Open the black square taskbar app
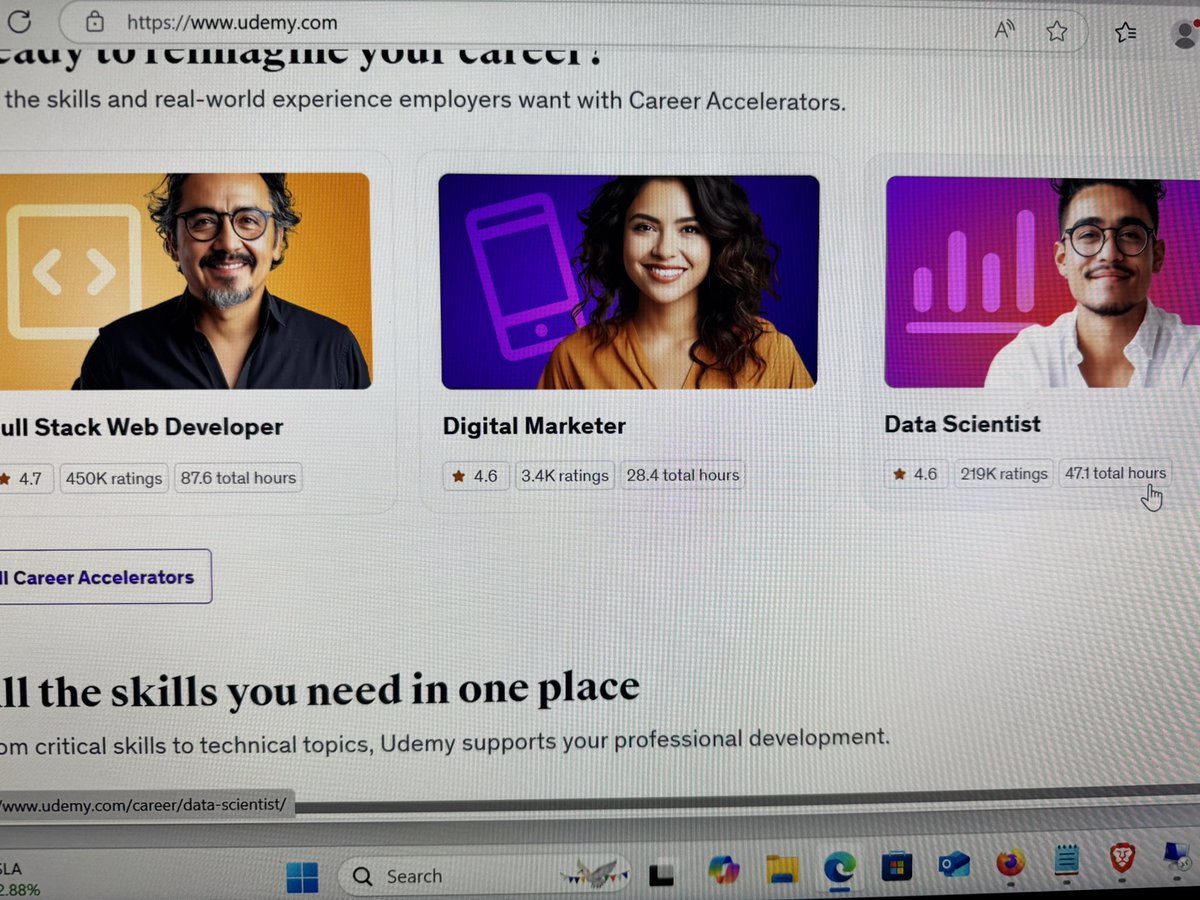Image resolution: width=1200 pixels, height=900 pixels. click(x=662, y=875)
